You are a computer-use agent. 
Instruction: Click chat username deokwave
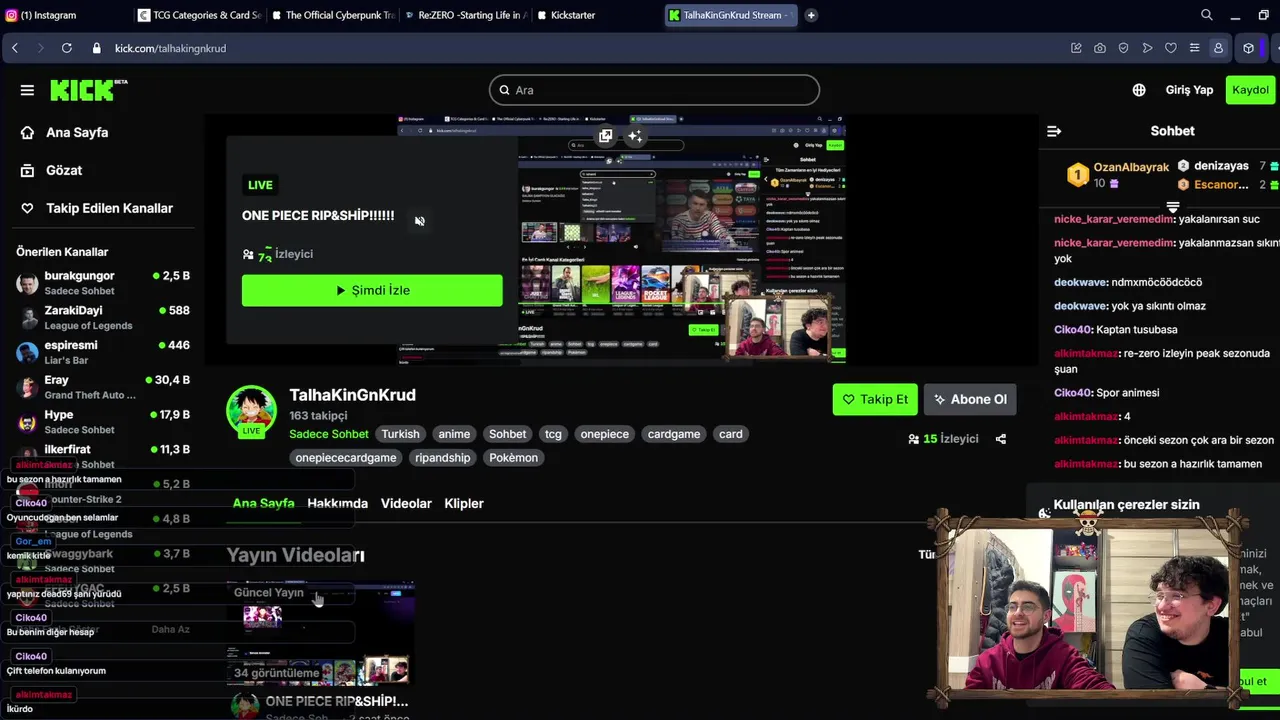pos(1084,282)
